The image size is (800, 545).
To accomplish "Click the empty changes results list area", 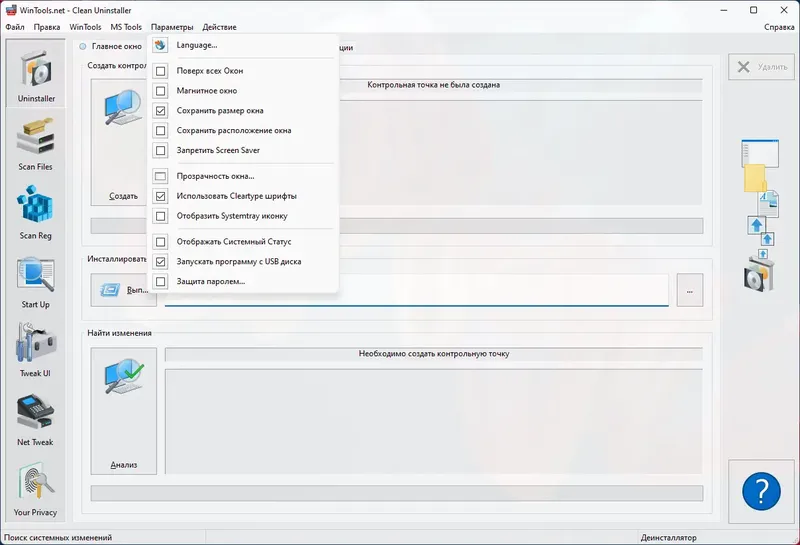I will 434,422.
